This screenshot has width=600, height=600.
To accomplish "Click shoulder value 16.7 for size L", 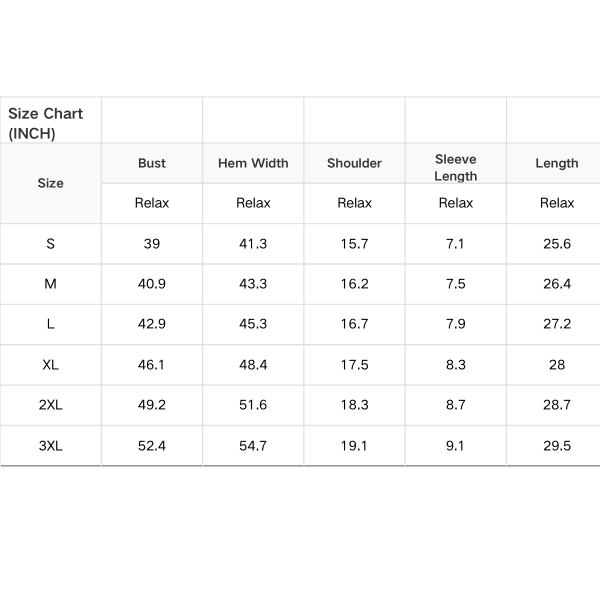I will (x=354, y=325).
